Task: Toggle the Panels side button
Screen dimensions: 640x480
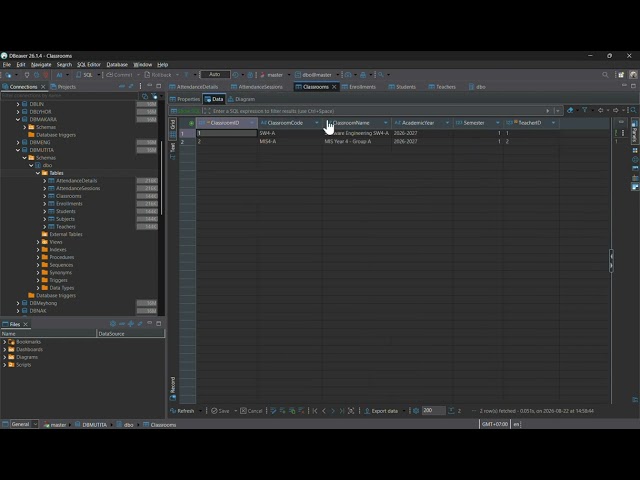Action: pyautogui.click(x=635, y=131)
